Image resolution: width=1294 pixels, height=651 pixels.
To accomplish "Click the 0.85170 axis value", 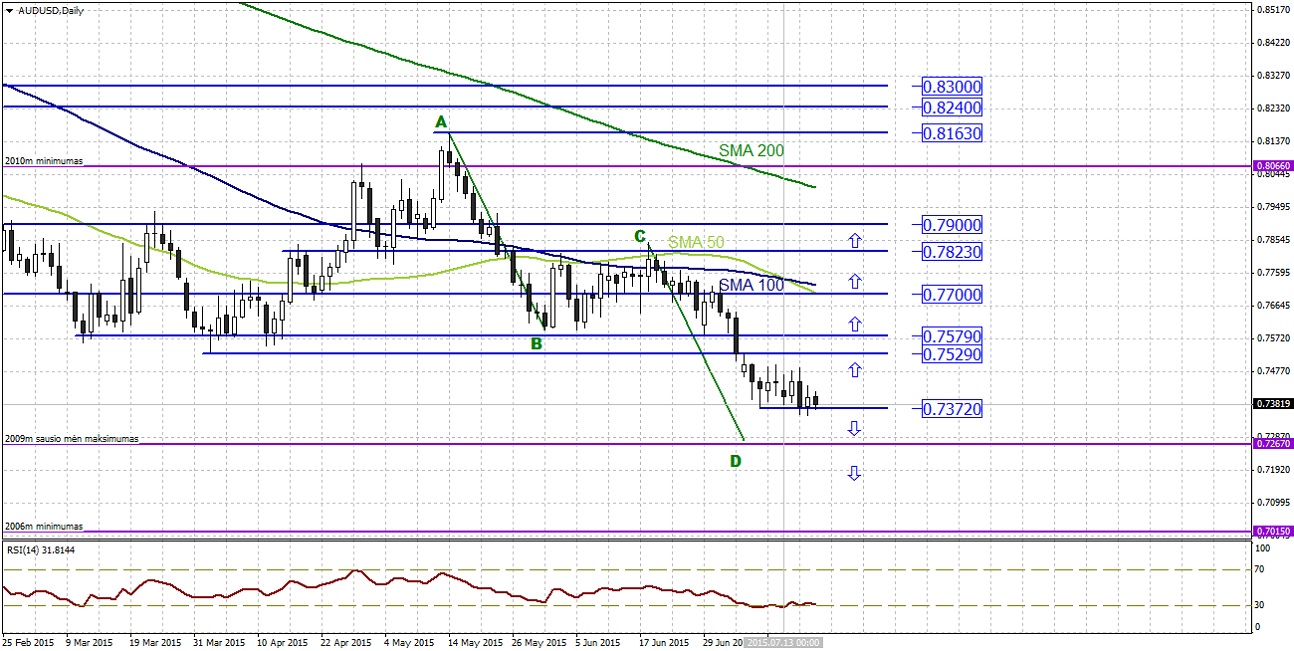I will pos(1274,10).
